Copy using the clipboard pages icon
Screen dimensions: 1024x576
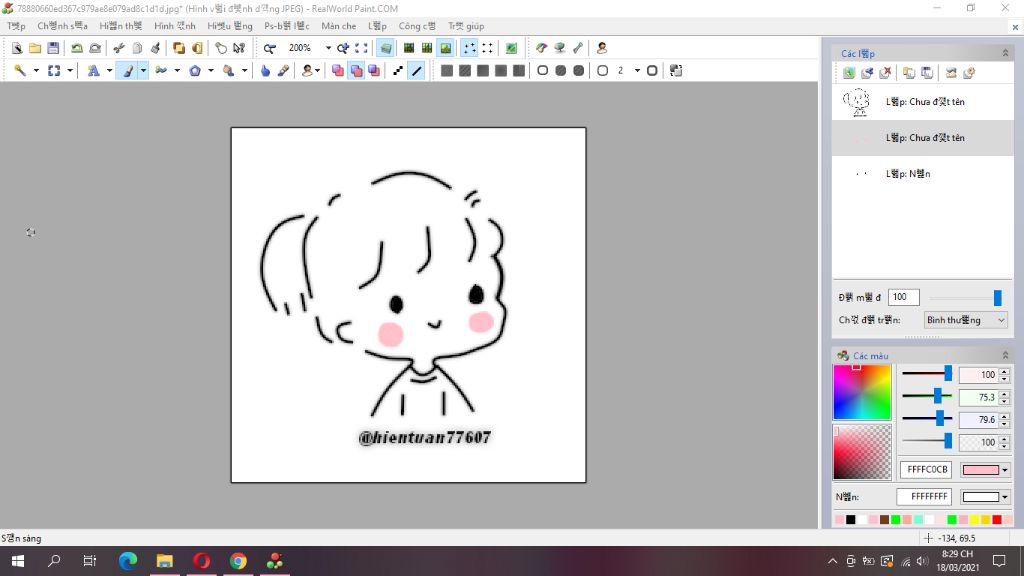(x=137, y=48)
